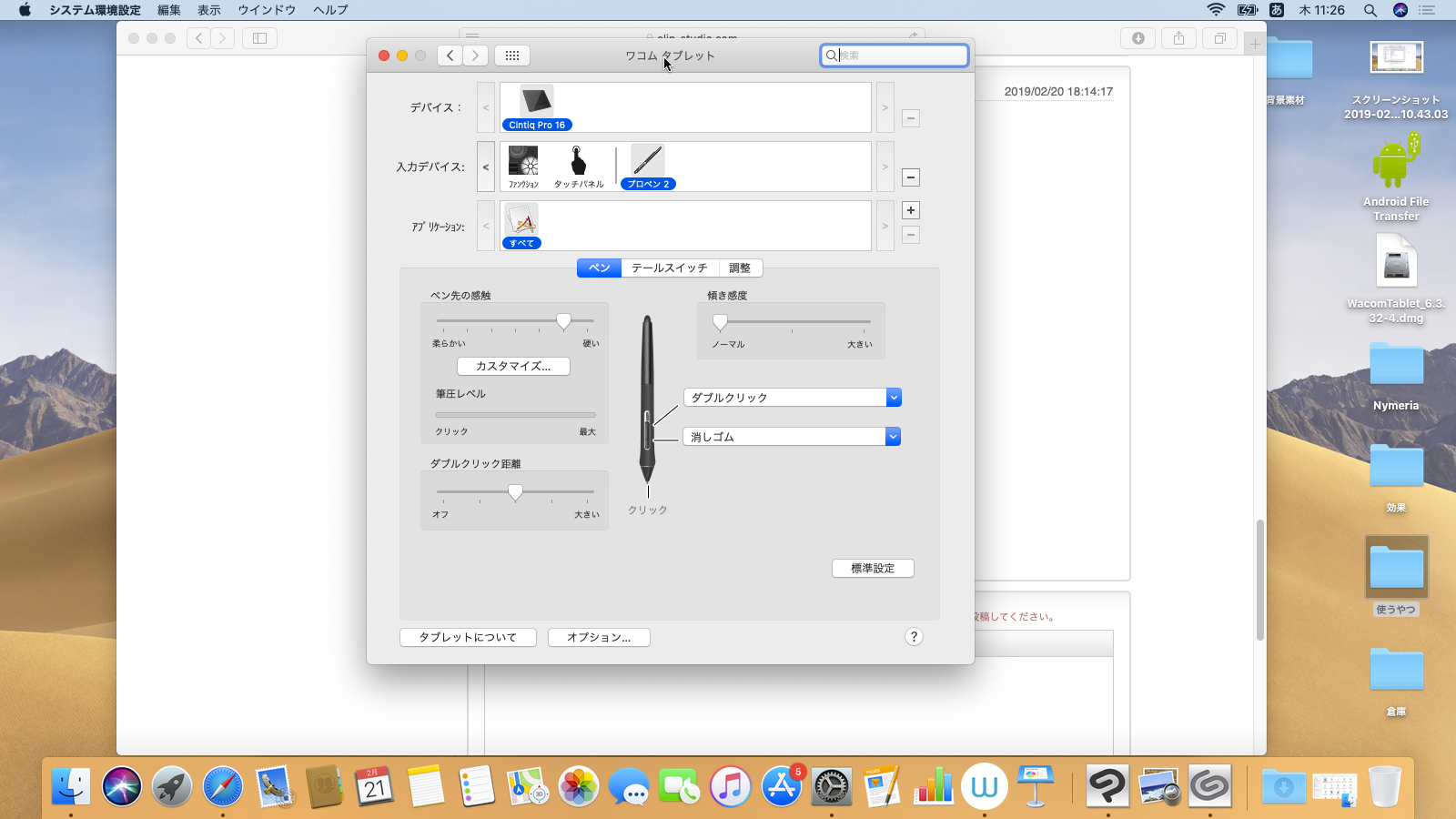Click the battery status icon
This screenshot has width=1456, height=819.
(x=1248, y=10)
